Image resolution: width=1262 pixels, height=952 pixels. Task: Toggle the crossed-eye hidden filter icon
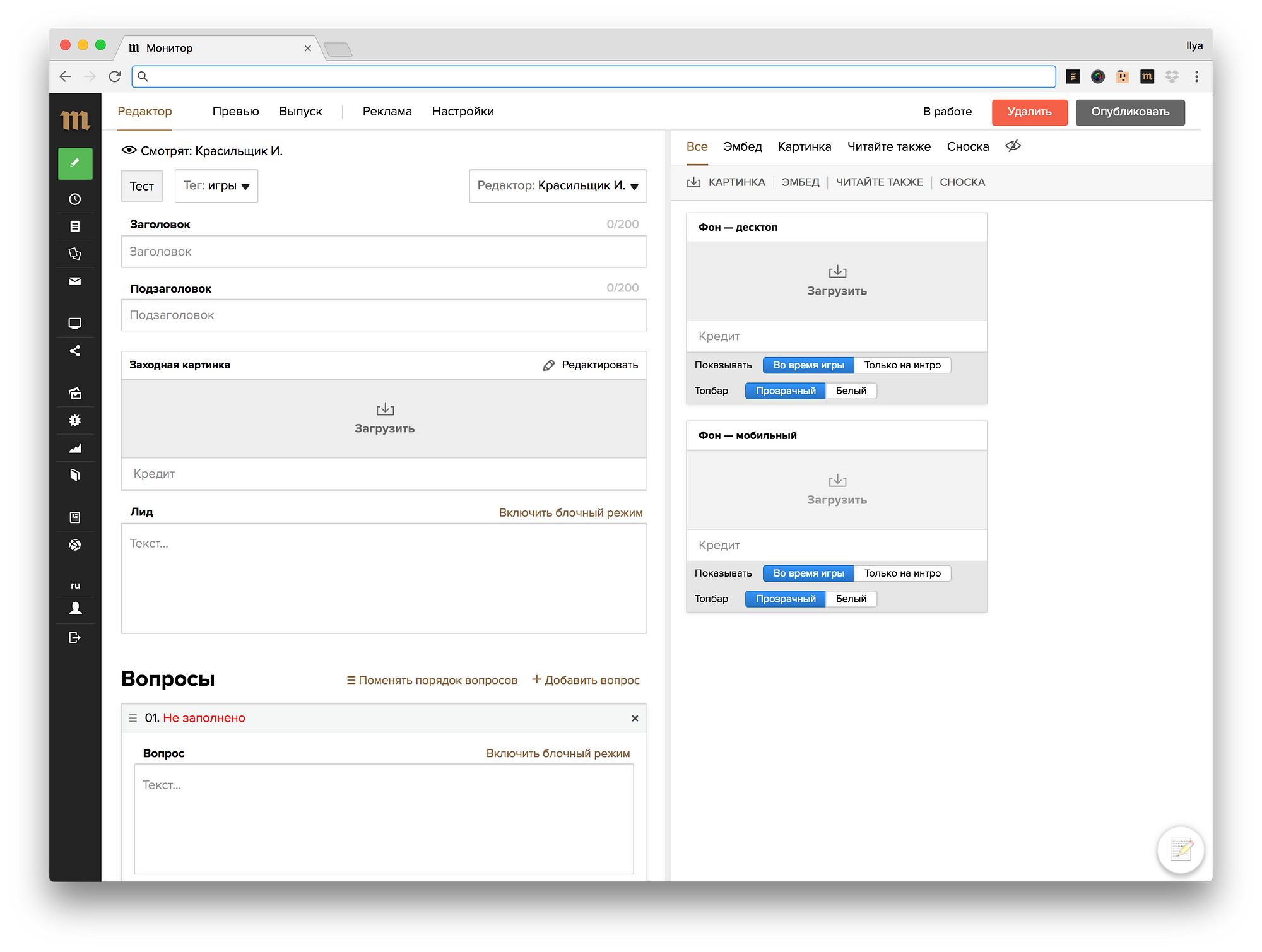point(1013,146)
